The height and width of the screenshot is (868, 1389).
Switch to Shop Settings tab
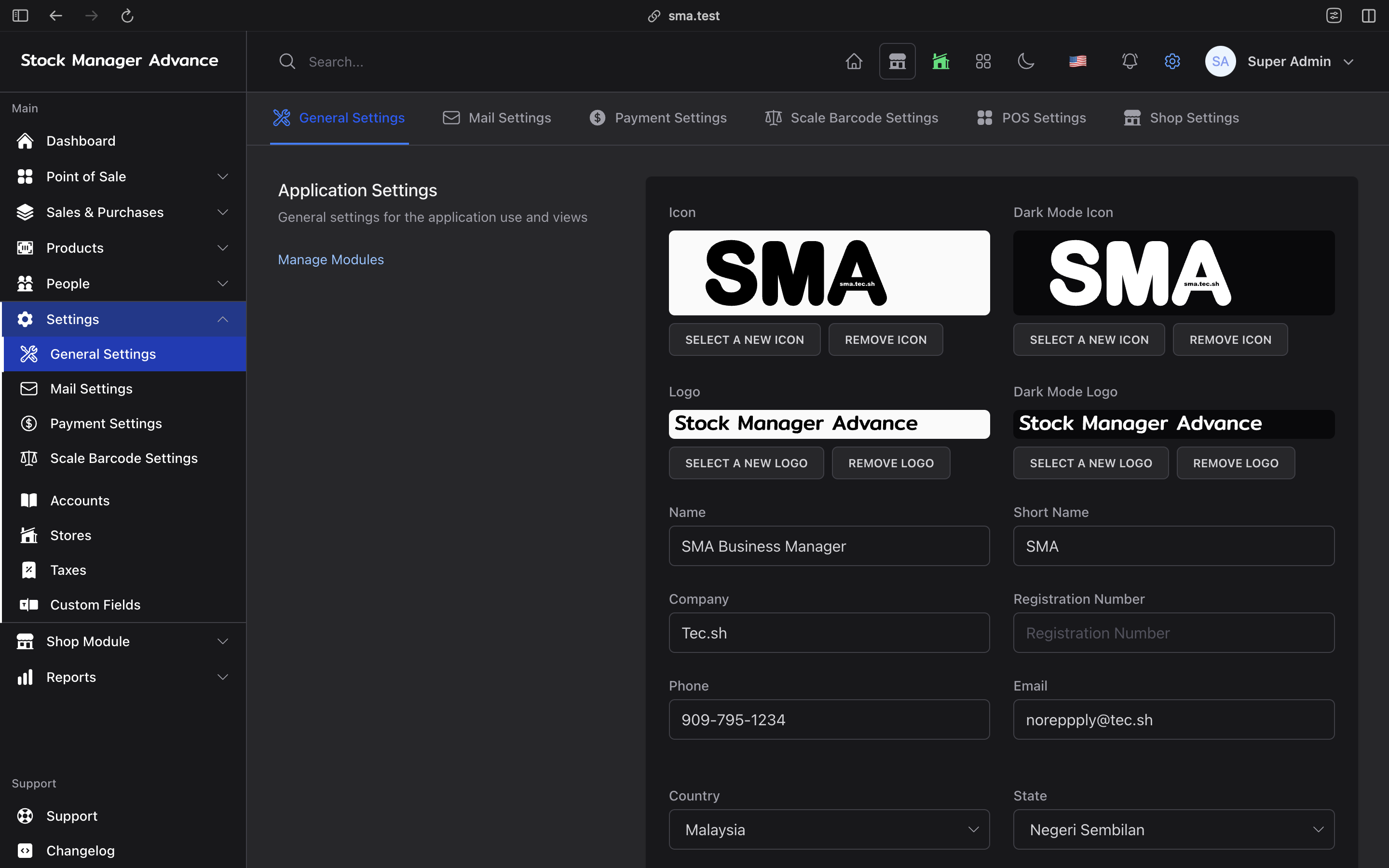tap(1181, 118)
